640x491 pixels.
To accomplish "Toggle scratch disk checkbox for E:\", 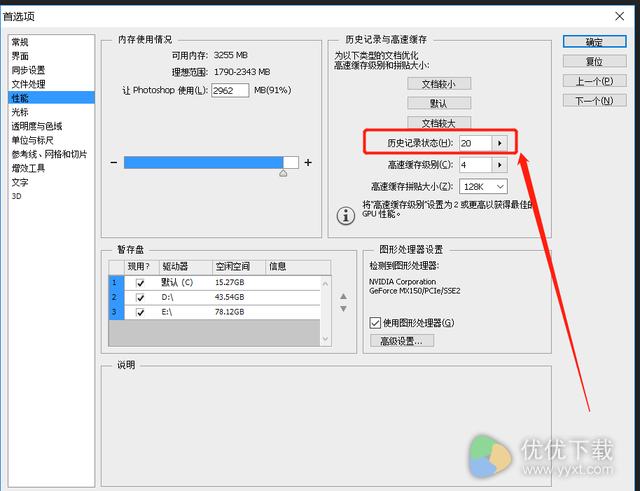I will [140, 312].
